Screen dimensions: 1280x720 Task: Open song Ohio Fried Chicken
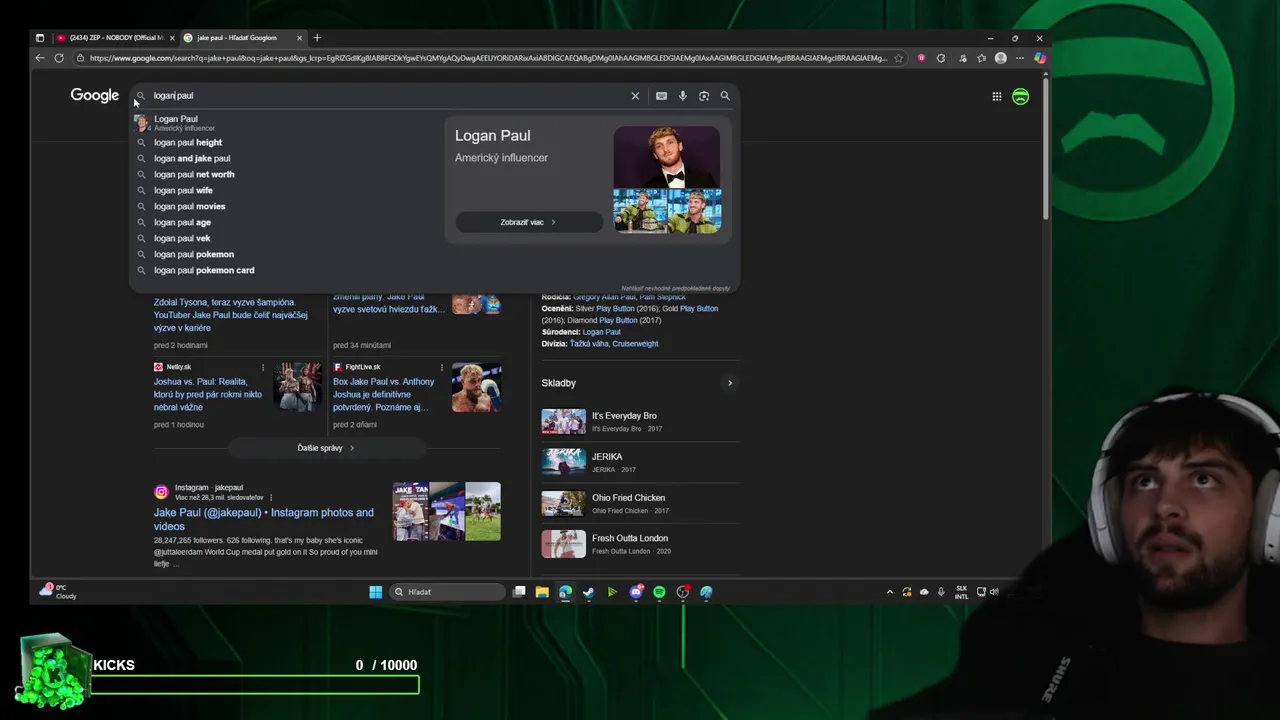point(641,503)
